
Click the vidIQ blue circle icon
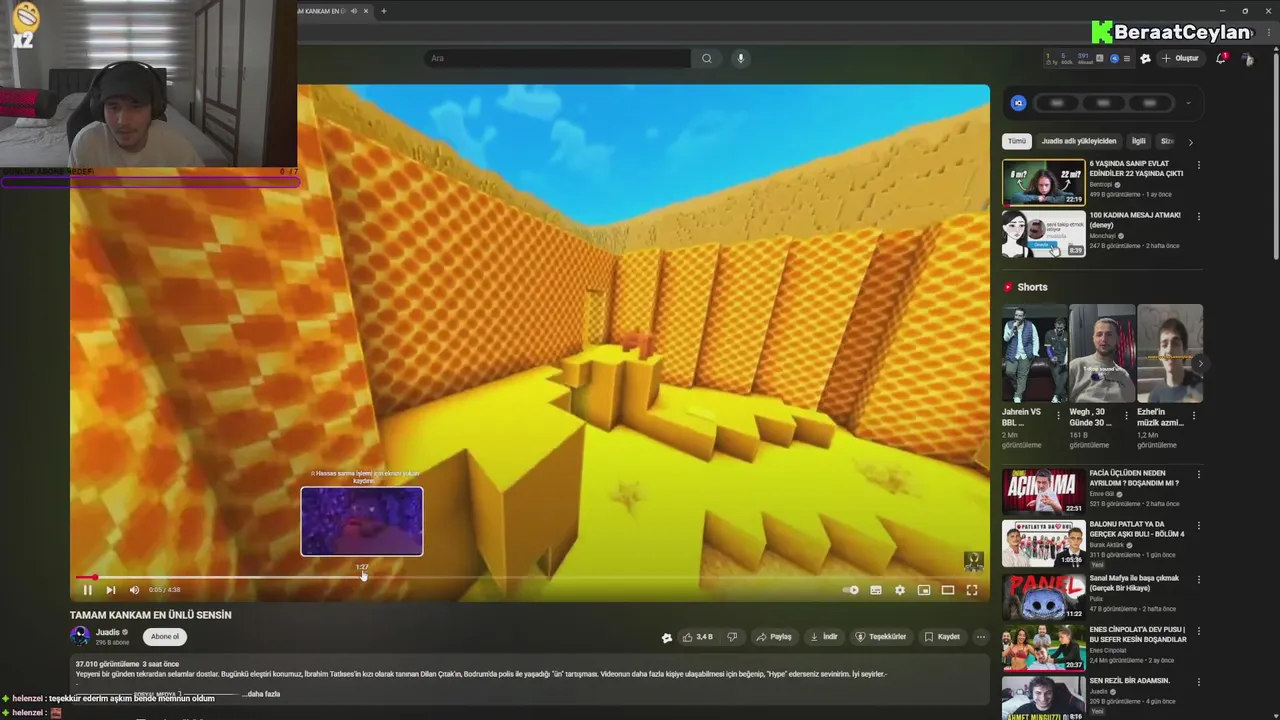[1018, 103]
